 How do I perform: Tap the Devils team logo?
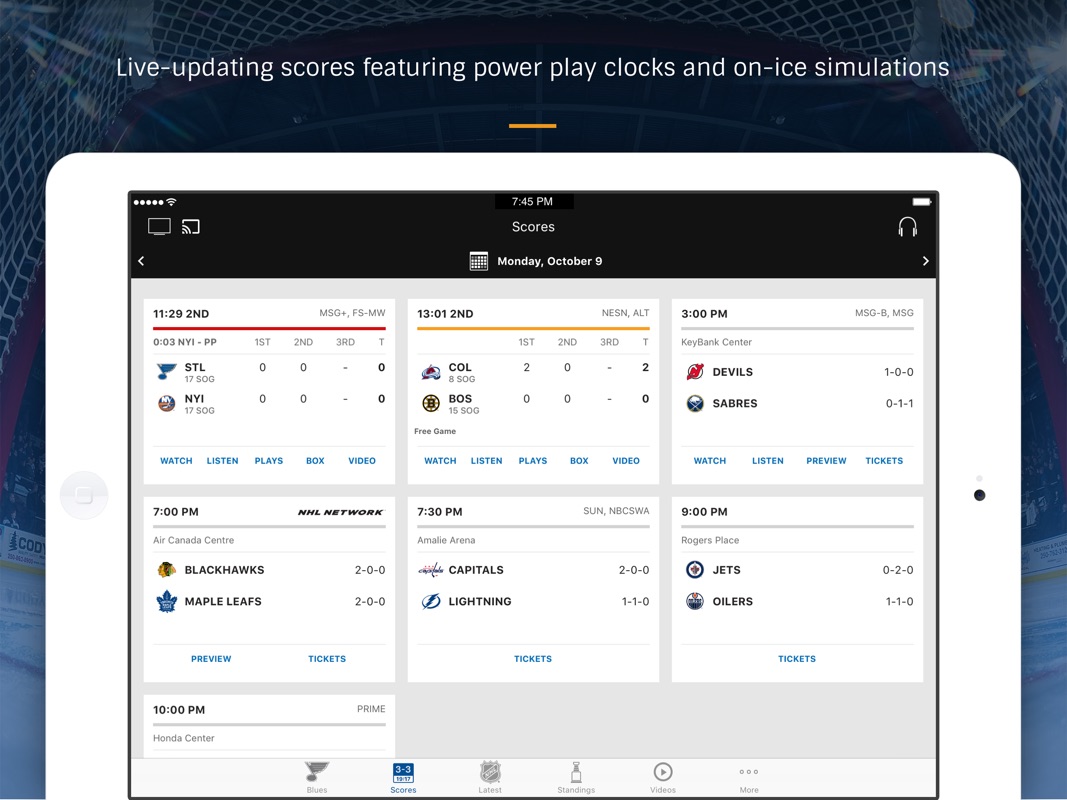[695, 371]
